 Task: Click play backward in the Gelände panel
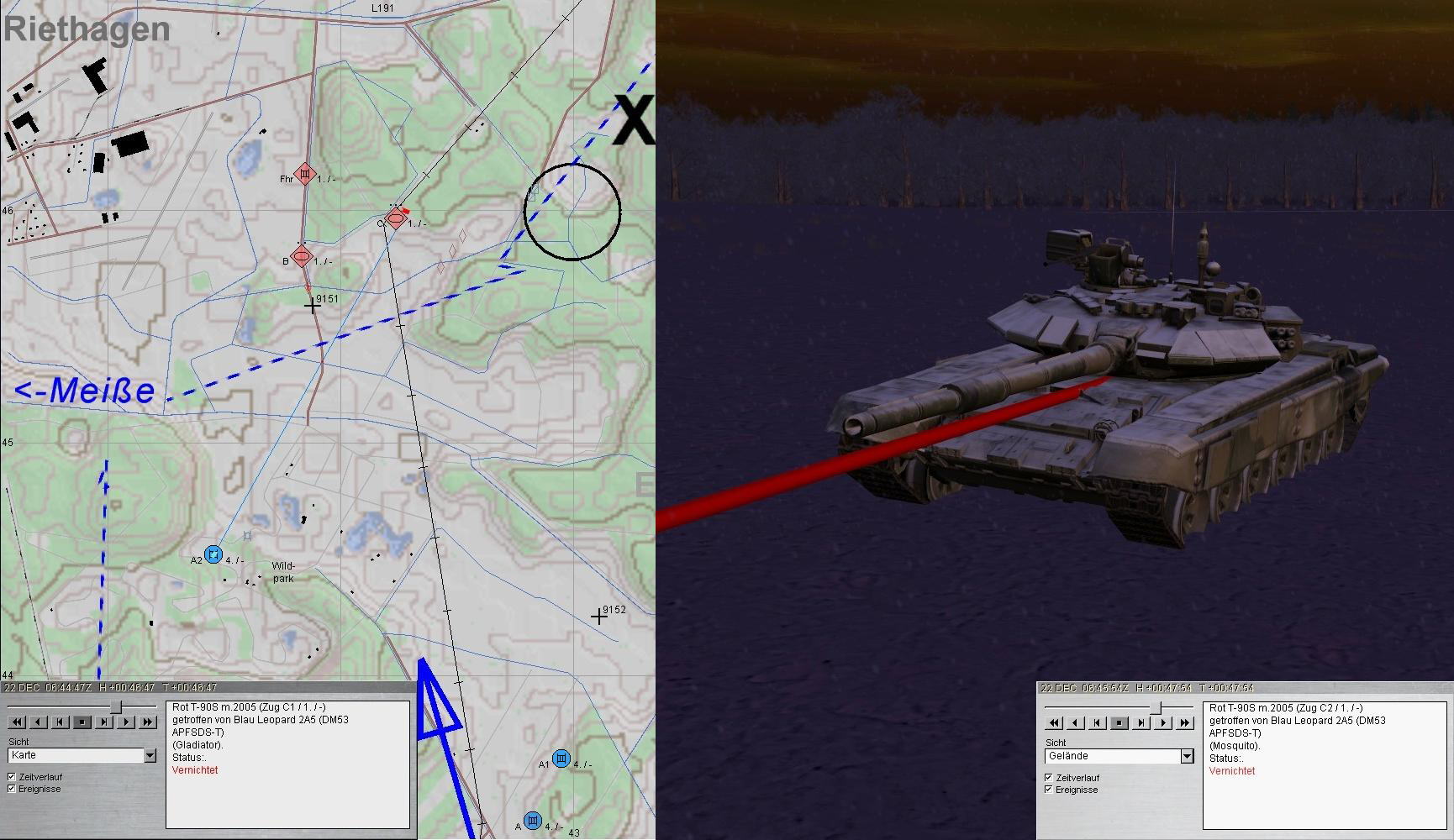coord(1076,722)
